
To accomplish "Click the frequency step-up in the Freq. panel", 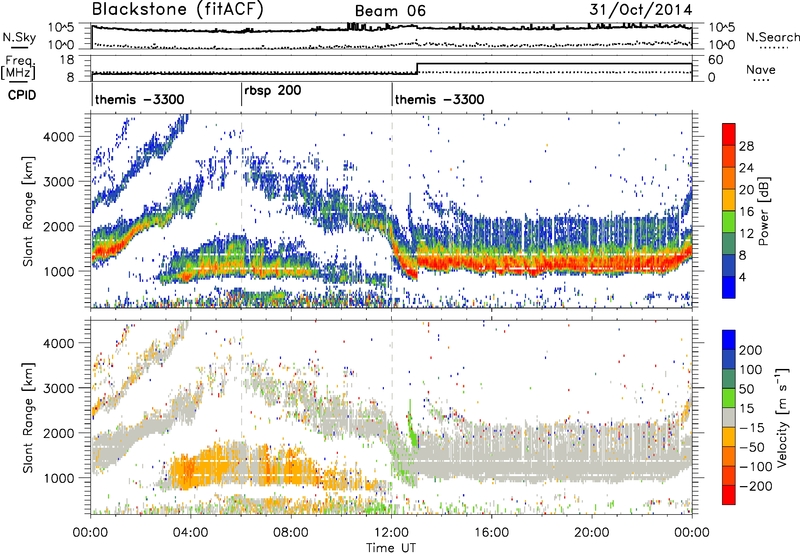I will [x=417, y=68].
